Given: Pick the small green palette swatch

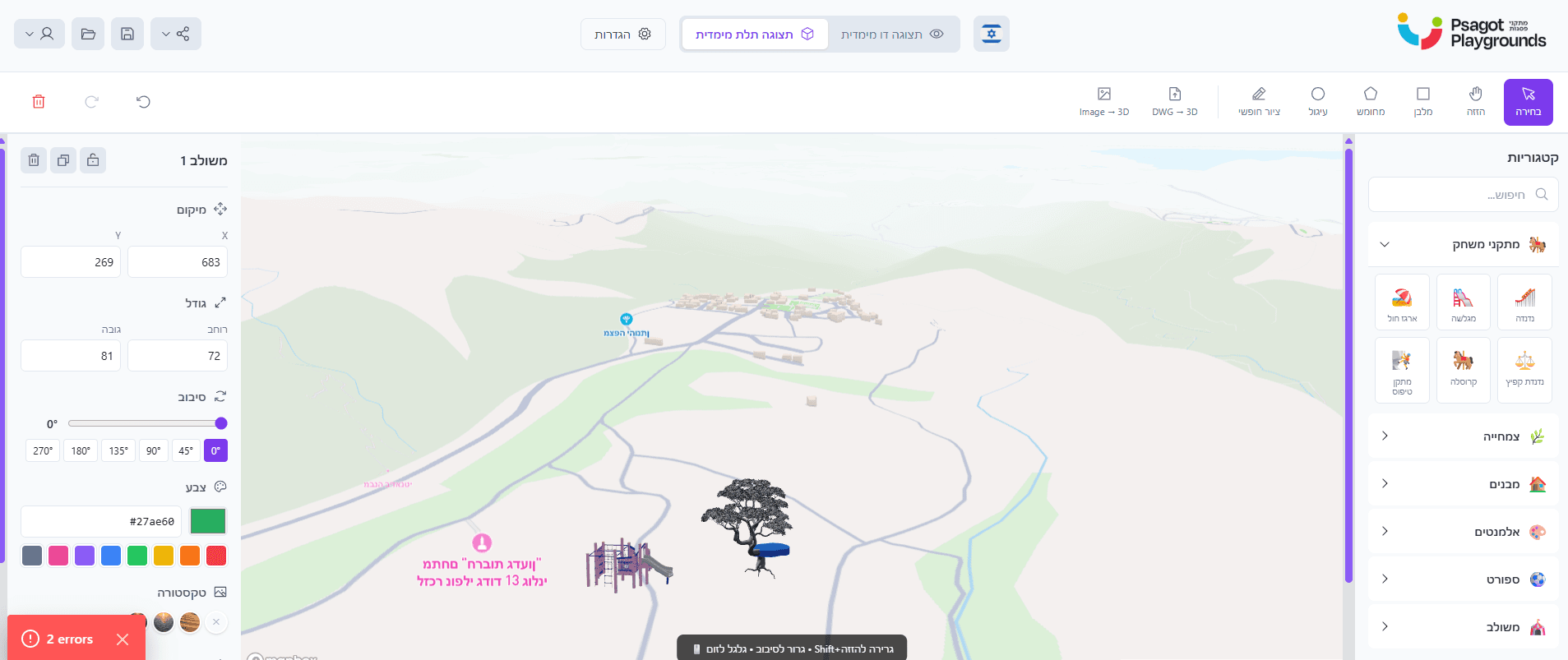Looking at the screenshot, I should (137, 556).
